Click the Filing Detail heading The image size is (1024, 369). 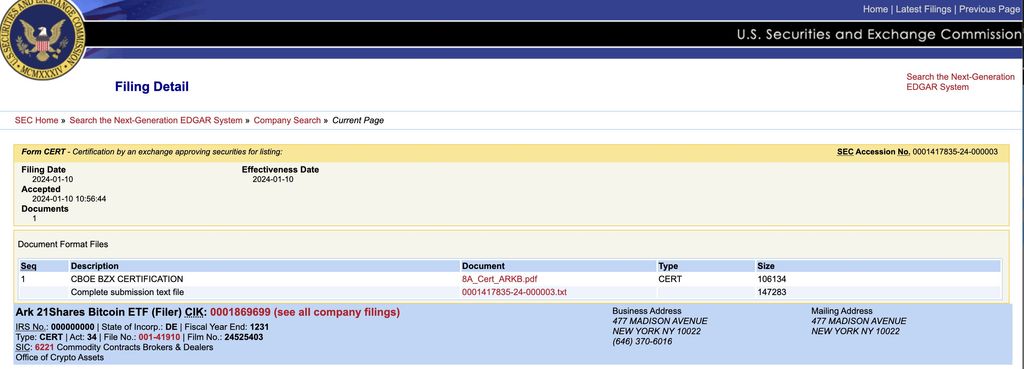click(152, 87)
